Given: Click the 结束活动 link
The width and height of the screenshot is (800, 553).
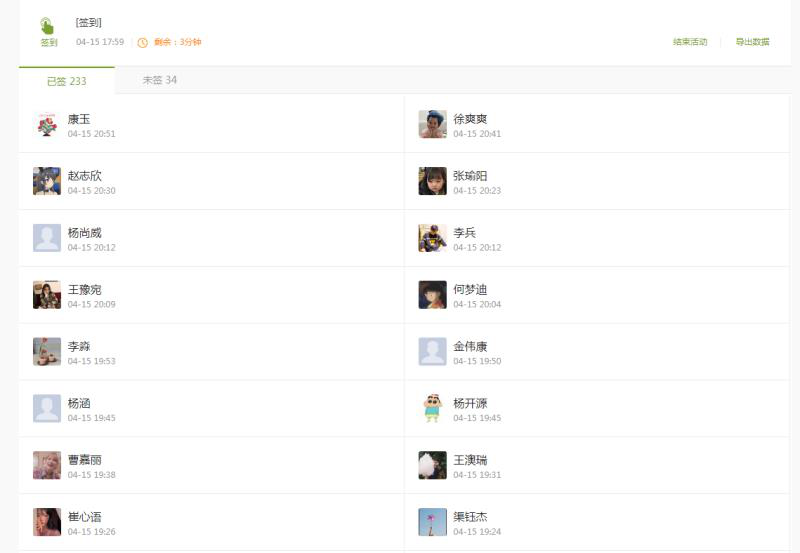Looking at the screenshot, I should (x=690, y=42).
